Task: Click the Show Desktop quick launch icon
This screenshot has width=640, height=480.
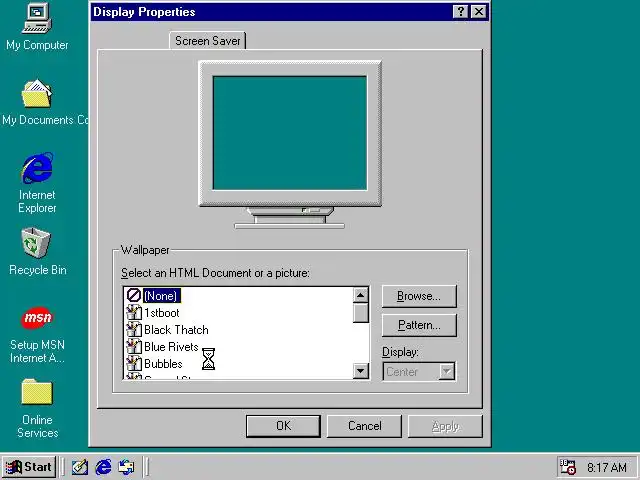Action: [x=80, y=467]
